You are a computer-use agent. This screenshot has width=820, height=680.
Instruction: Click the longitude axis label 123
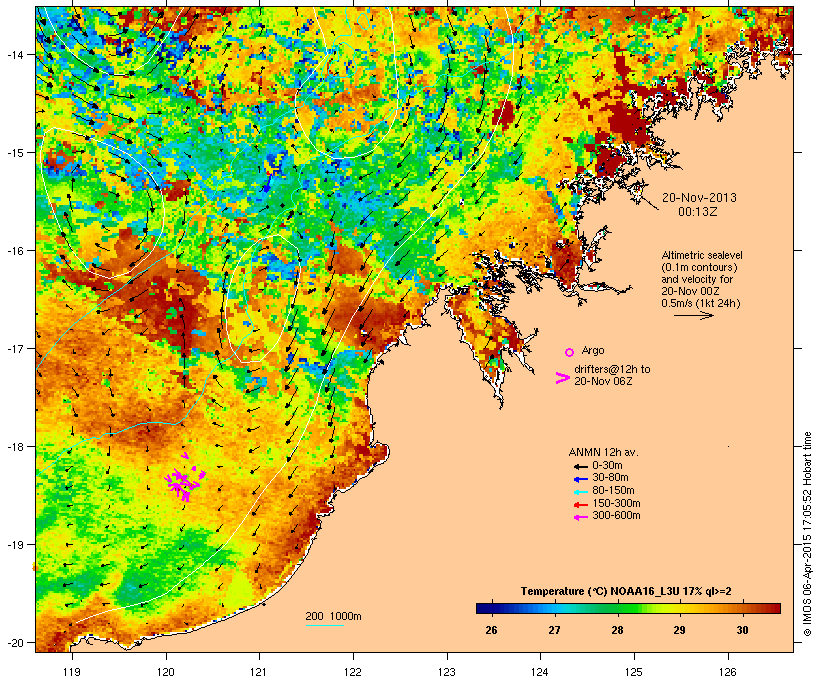pos(447,672)
